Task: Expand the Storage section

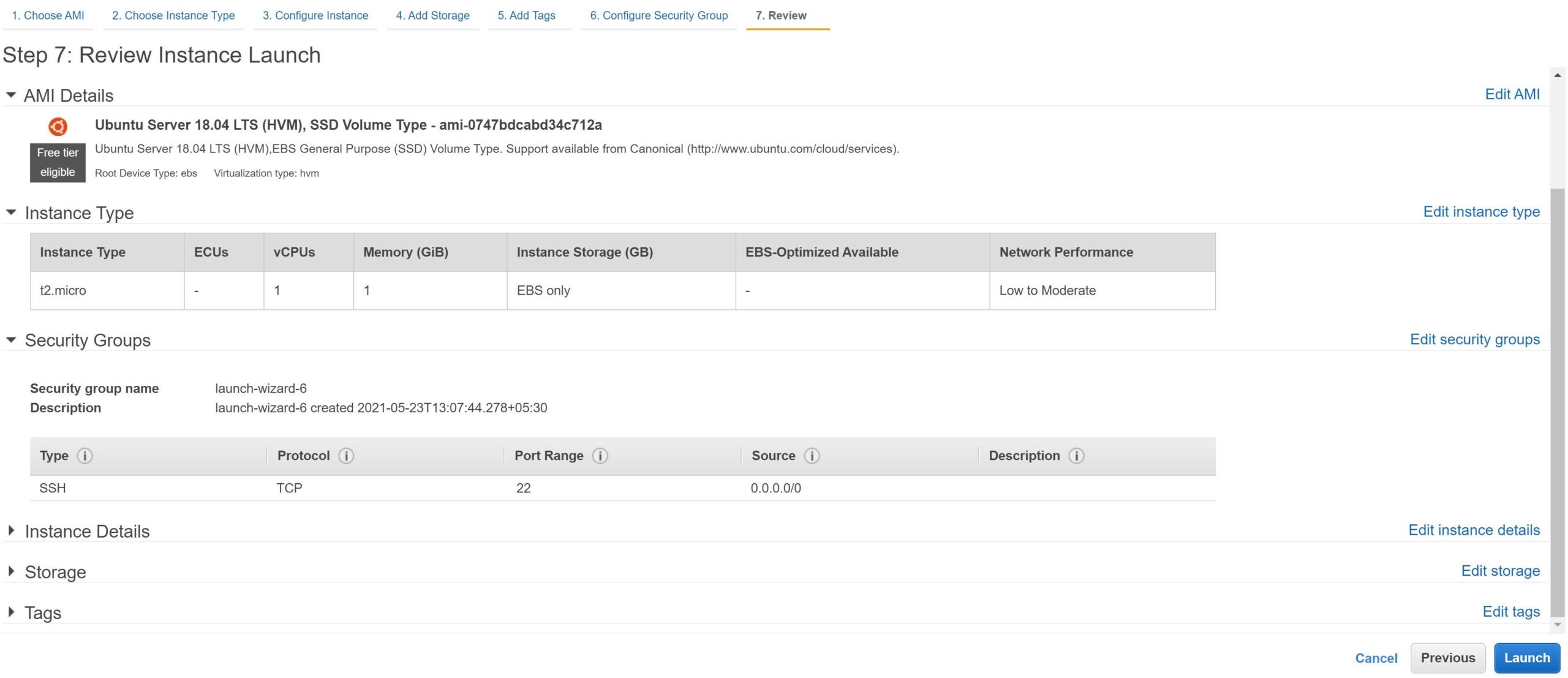Action: (11, 571)
